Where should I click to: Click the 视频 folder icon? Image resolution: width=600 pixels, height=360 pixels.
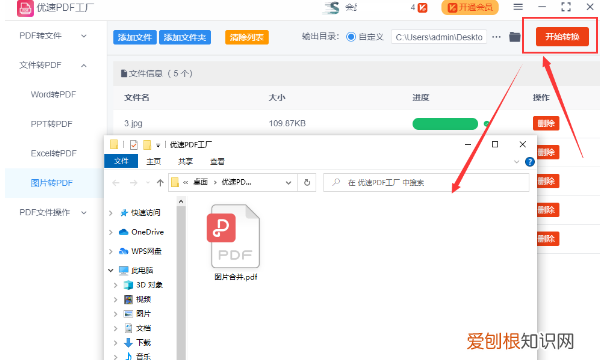coord(128,299)
